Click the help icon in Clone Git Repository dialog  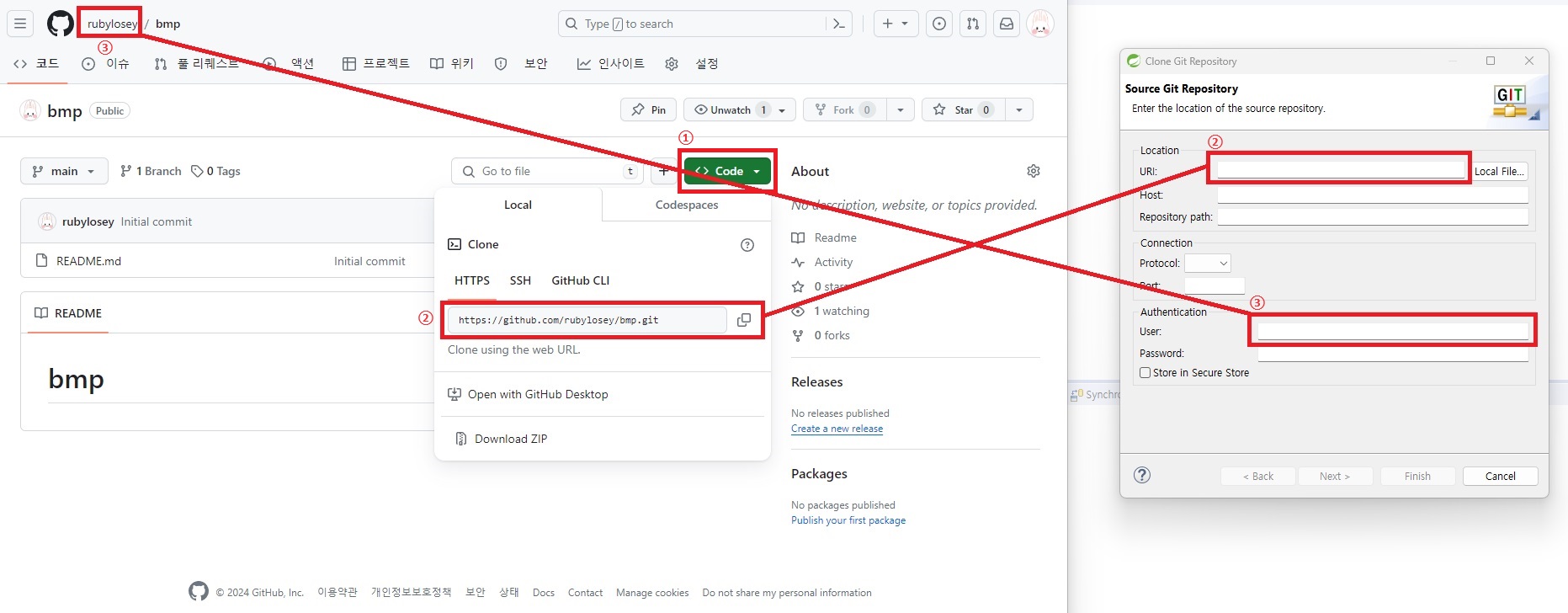[x=1142, y=475]
